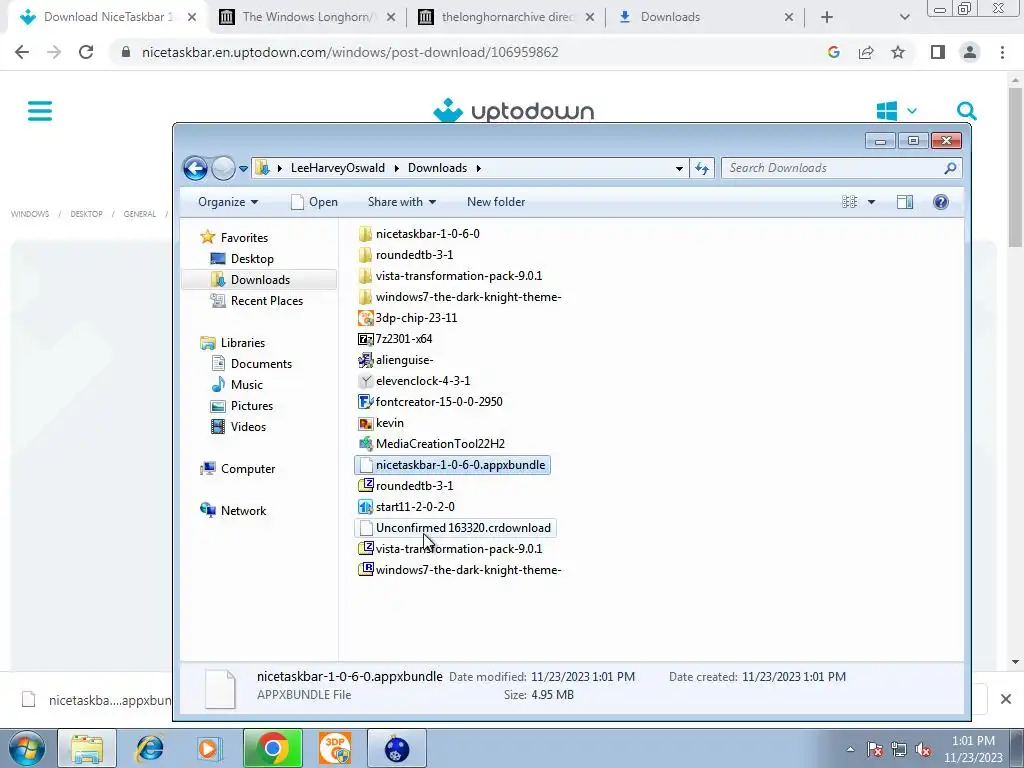This screenshot has width=1024, height=768.
Task: Click the volume icon in system tray
Action: (923, 749)
